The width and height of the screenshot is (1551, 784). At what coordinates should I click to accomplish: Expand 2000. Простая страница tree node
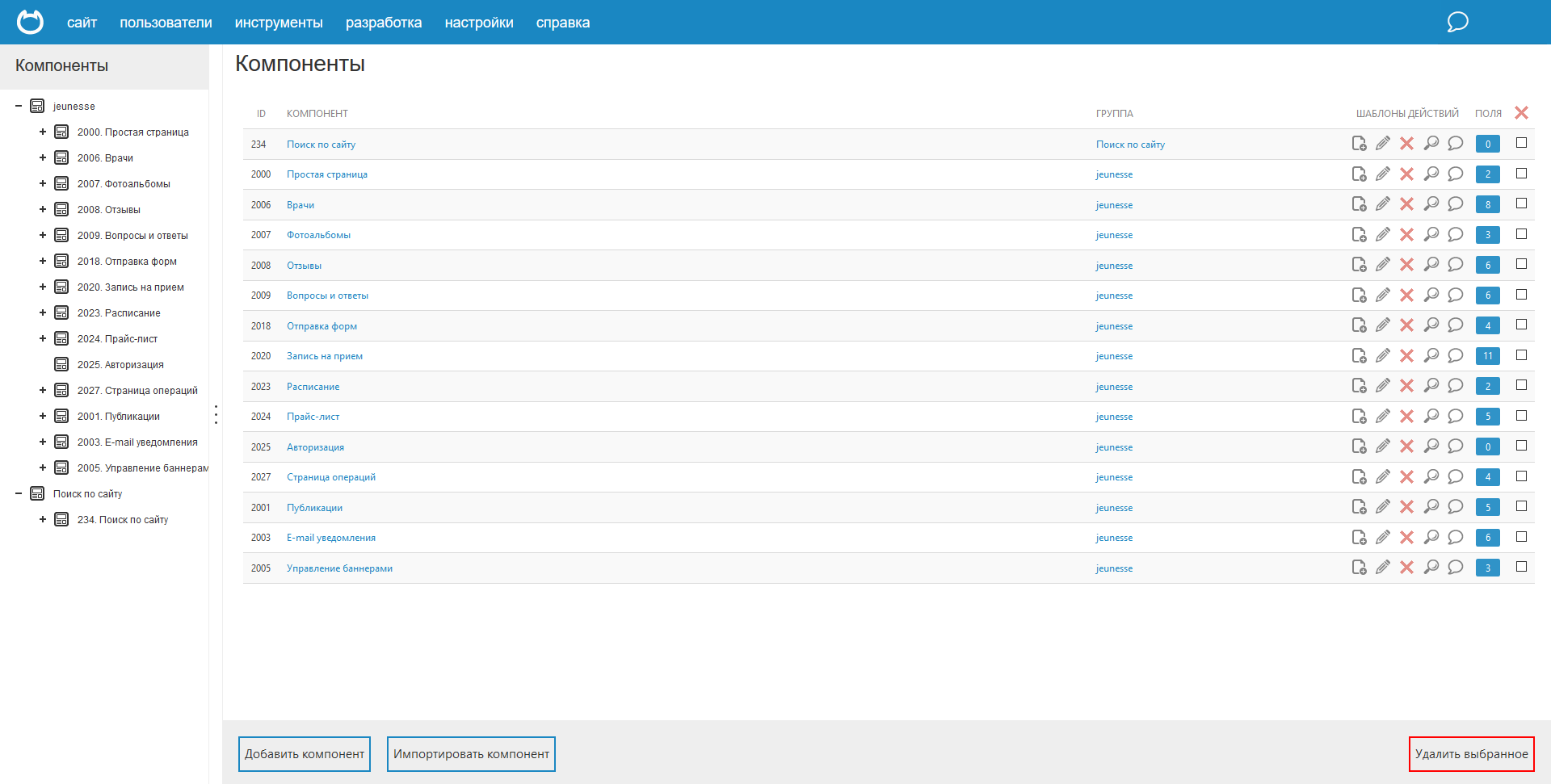tap(43, 132)
